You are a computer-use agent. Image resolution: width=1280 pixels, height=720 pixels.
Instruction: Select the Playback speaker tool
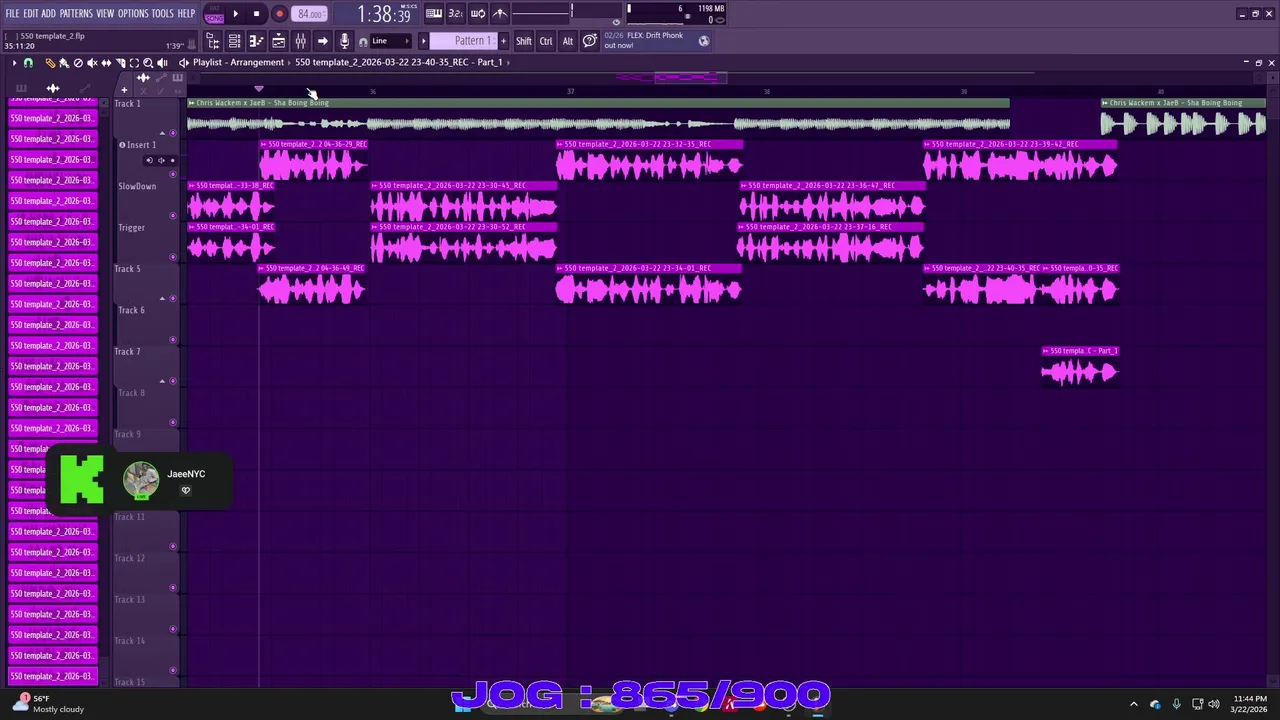click(x=162, y=63)
